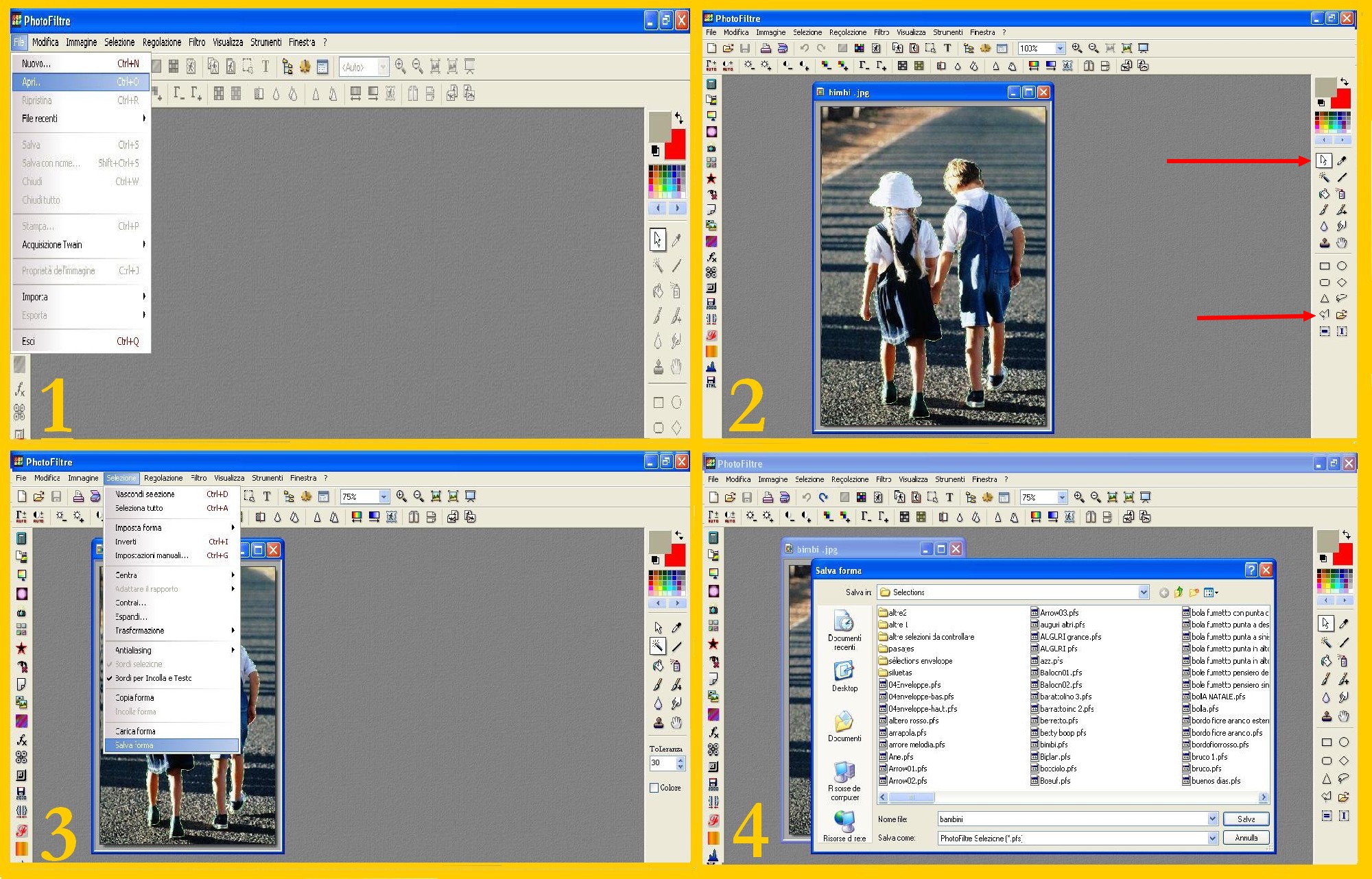Click the load shape folder icon in screenshot 2
Screen dimensions: 1372x879
pyautogui.click(x=1342, y=315)
